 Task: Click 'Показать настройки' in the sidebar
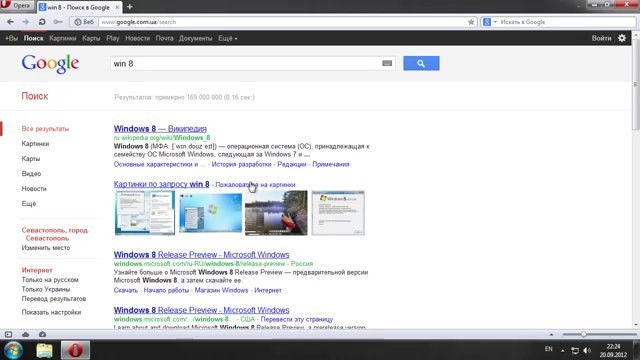click(x=51, y=312)
